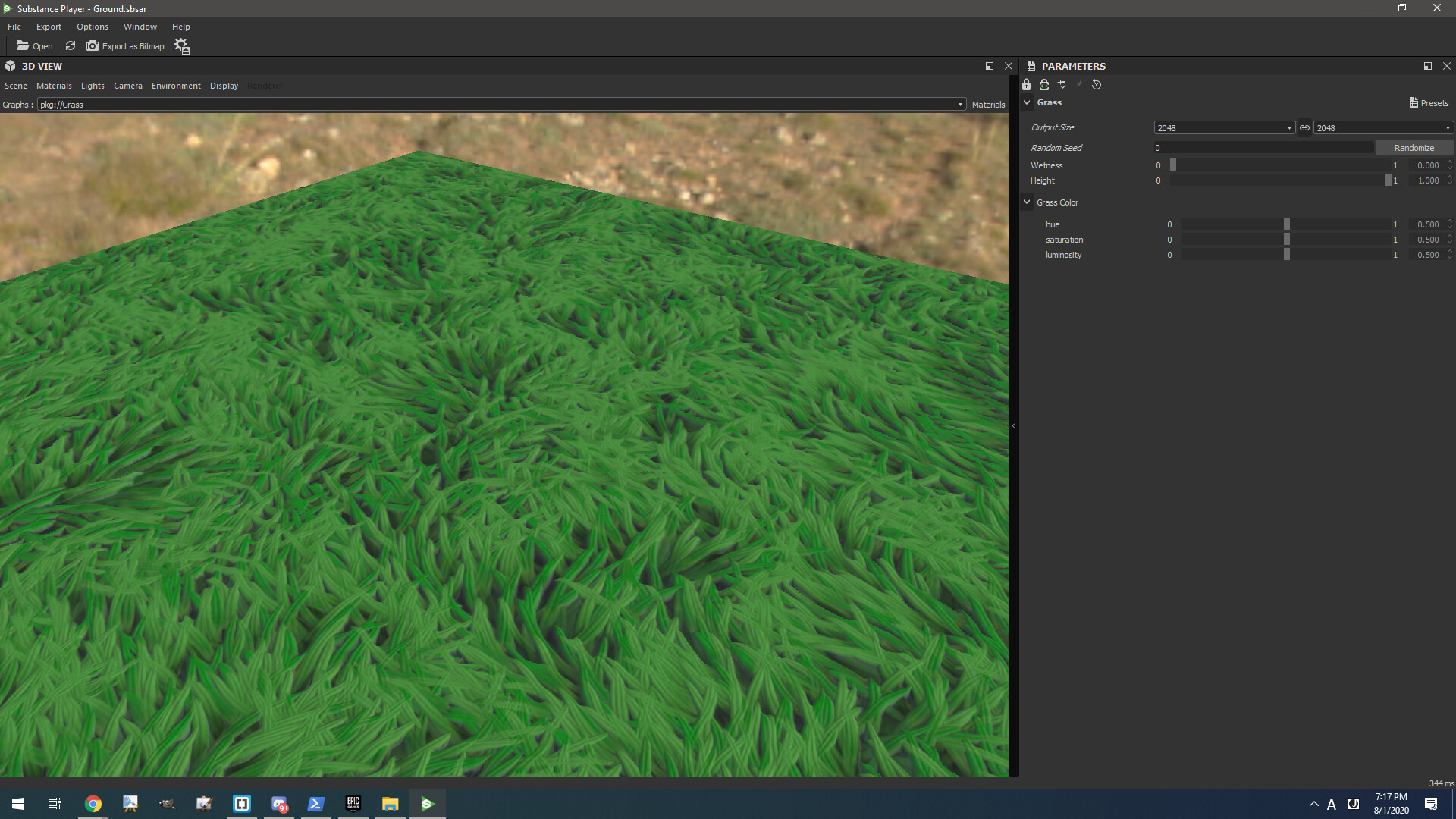Open the Environment menu
Viewport: 1456px width, 819px height.
coord(176,86)
